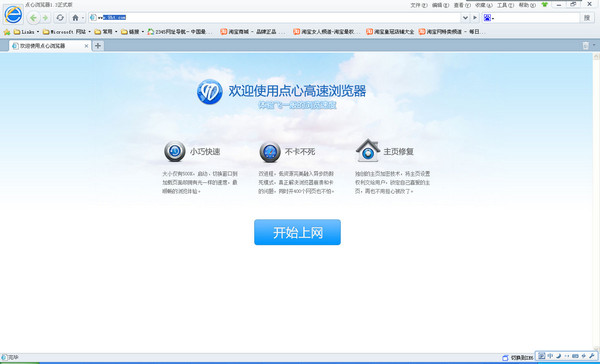Open the 工具(T) menu
Image resolution: width=600 pixels, height=364 pixels.
[x=505, y=5]
